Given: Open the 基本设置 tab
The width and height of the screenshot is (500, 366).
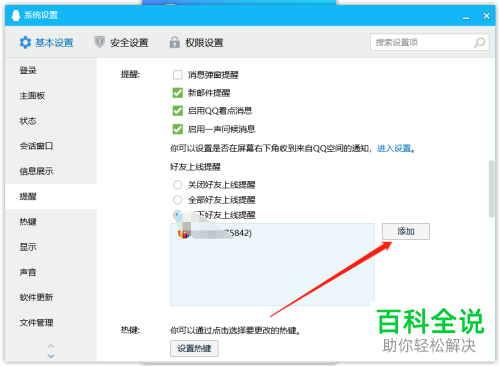Looking at the screenshot, I should coord(46,43).
